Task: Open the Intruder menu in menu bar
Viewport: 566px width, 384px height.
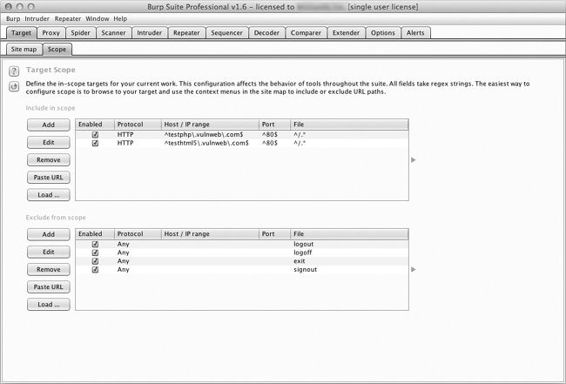Action: (x=37, y=19)
